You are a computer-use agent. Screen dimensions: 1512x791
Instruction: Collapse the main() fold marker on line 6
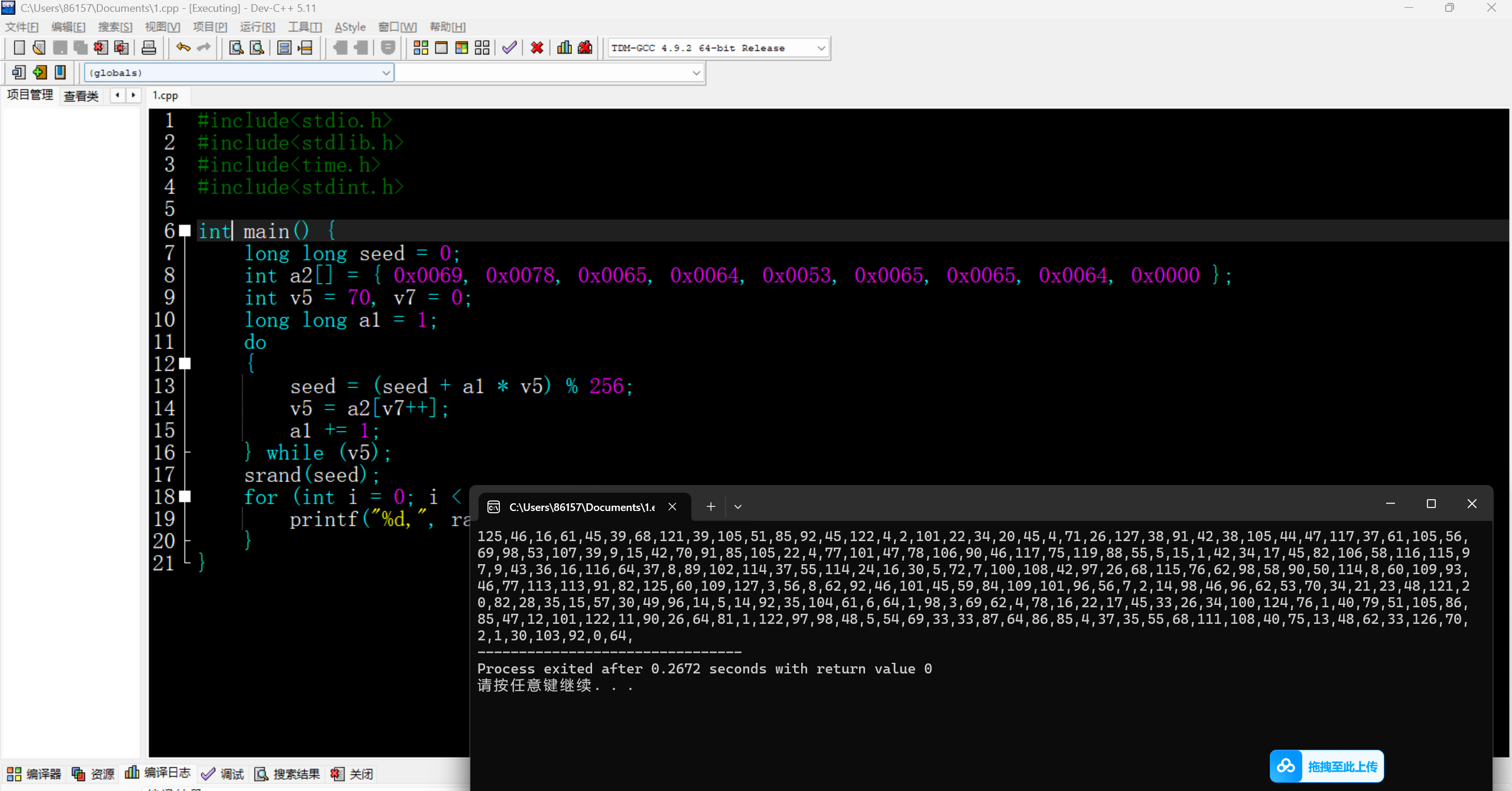click(x=185, y=230)
